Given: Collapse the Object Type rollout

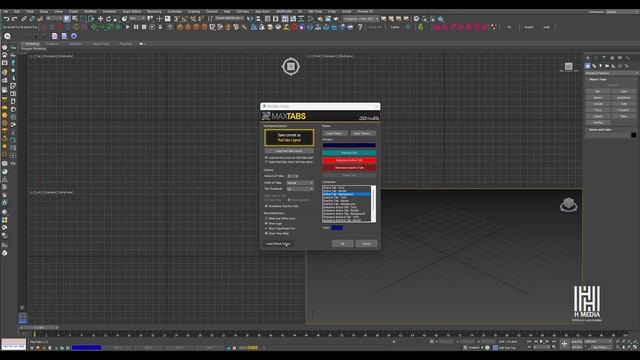Looking at the screenshot, I should (598, 79).
